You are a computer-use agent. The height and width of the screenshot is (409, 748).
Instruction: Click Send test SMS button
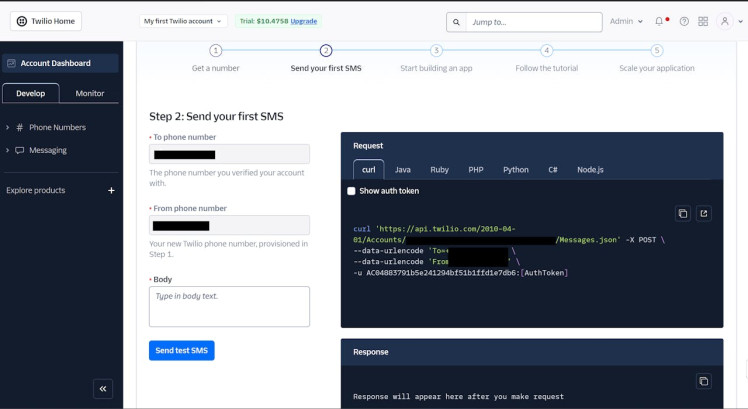(181, 350)
